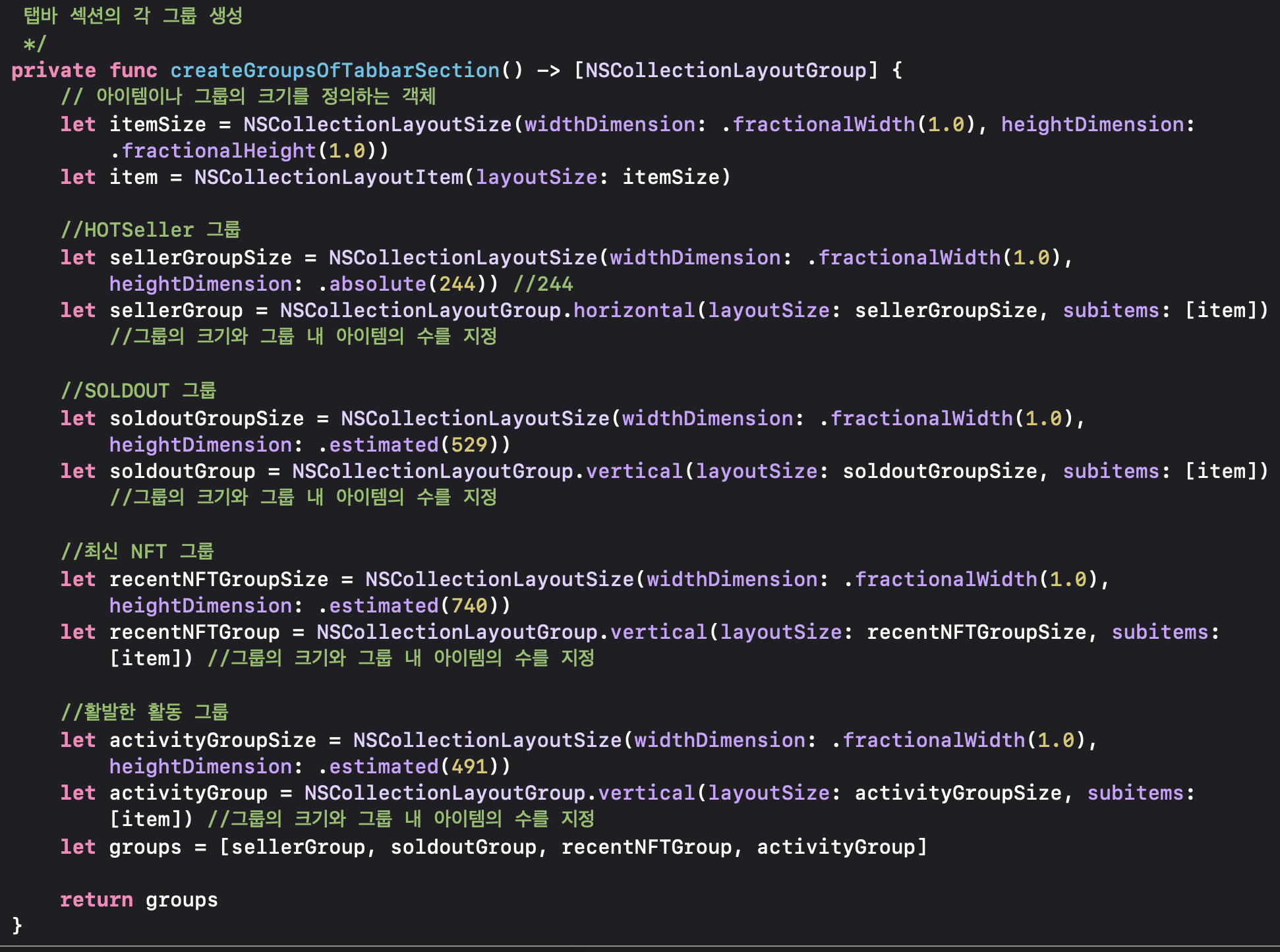Click the estimated(491) value
Viewport: 1280px width, 952px height.
click(x=408, y=767)
